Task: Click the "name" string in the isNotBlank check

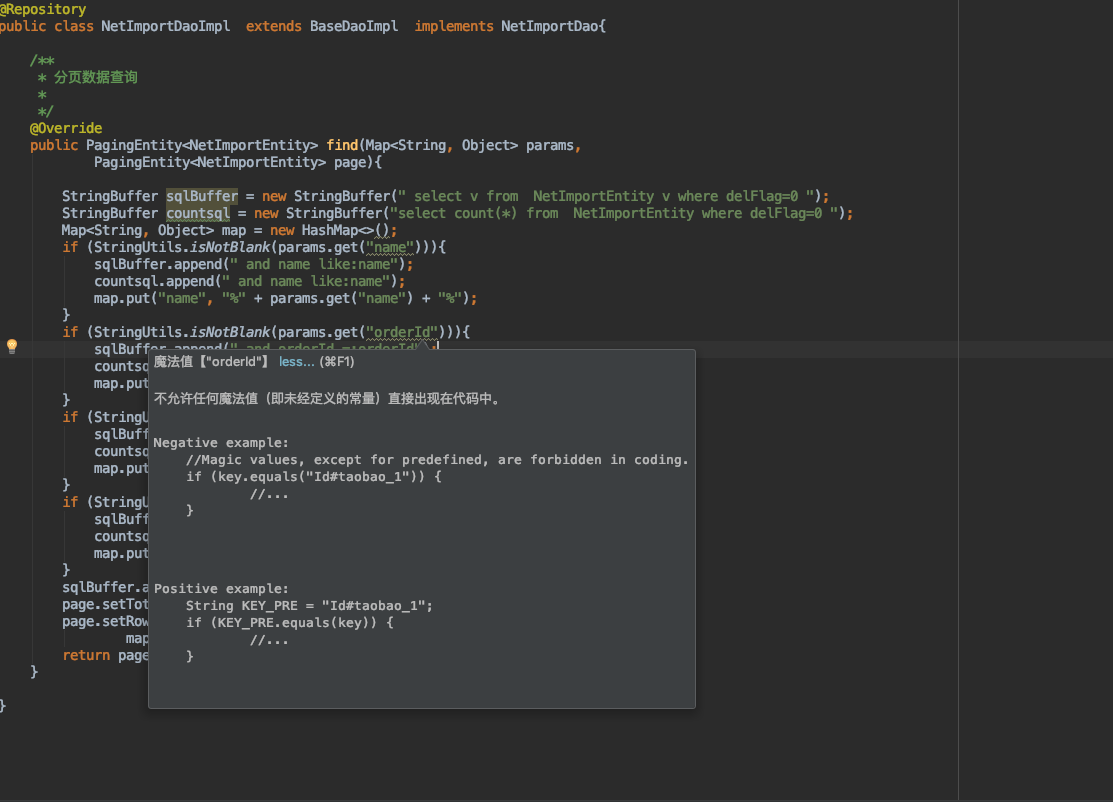Action: [390, 248]
